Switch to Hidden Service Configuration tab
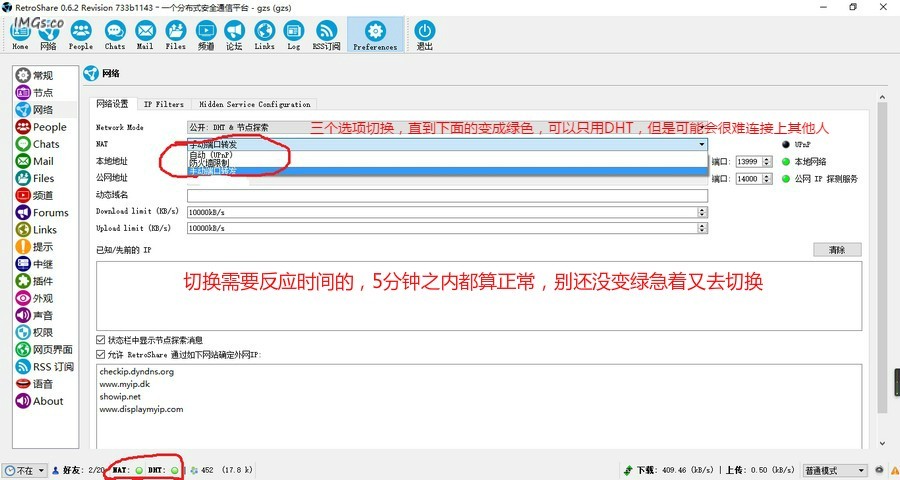 (254, 104)
